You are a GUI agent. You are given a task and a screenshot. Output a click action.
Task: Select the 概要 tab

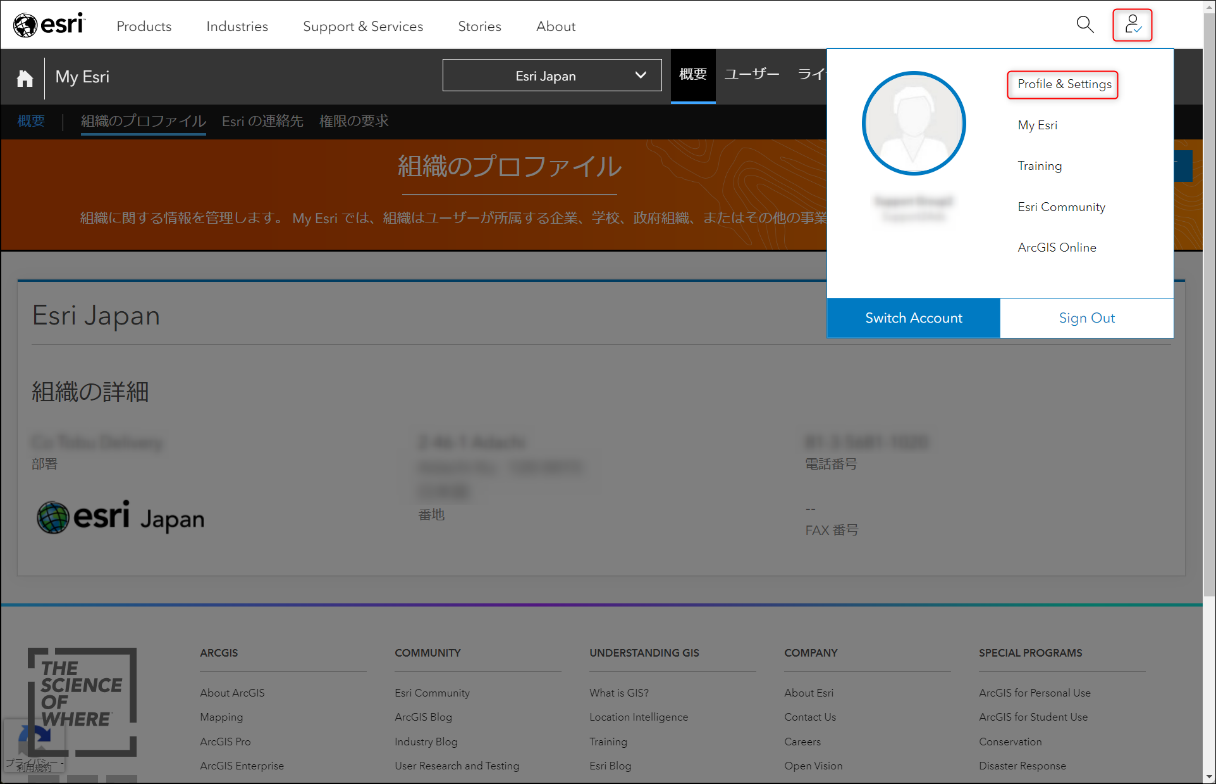[693, 75]
